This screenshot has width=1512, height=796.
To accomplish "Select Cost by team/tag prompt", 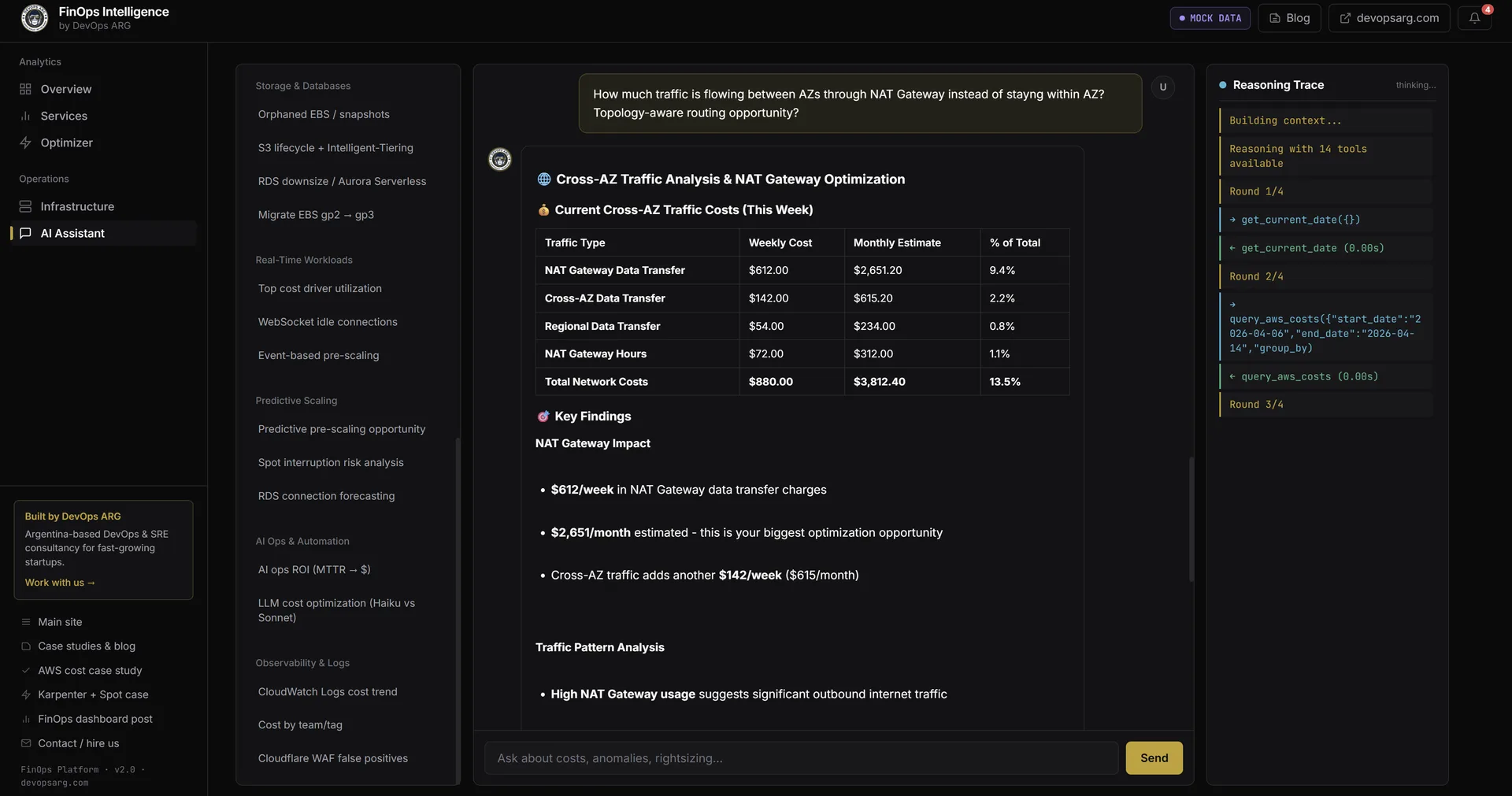I will (x=346, y=725).
